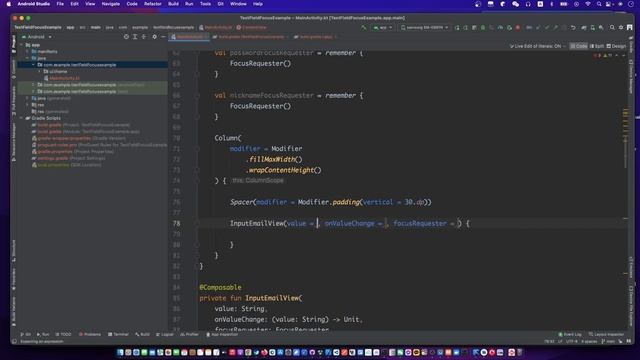Open the Project tool window sidebar button
Image resolution: width=640 pixels, height=360 pixels.
[14, 44]
